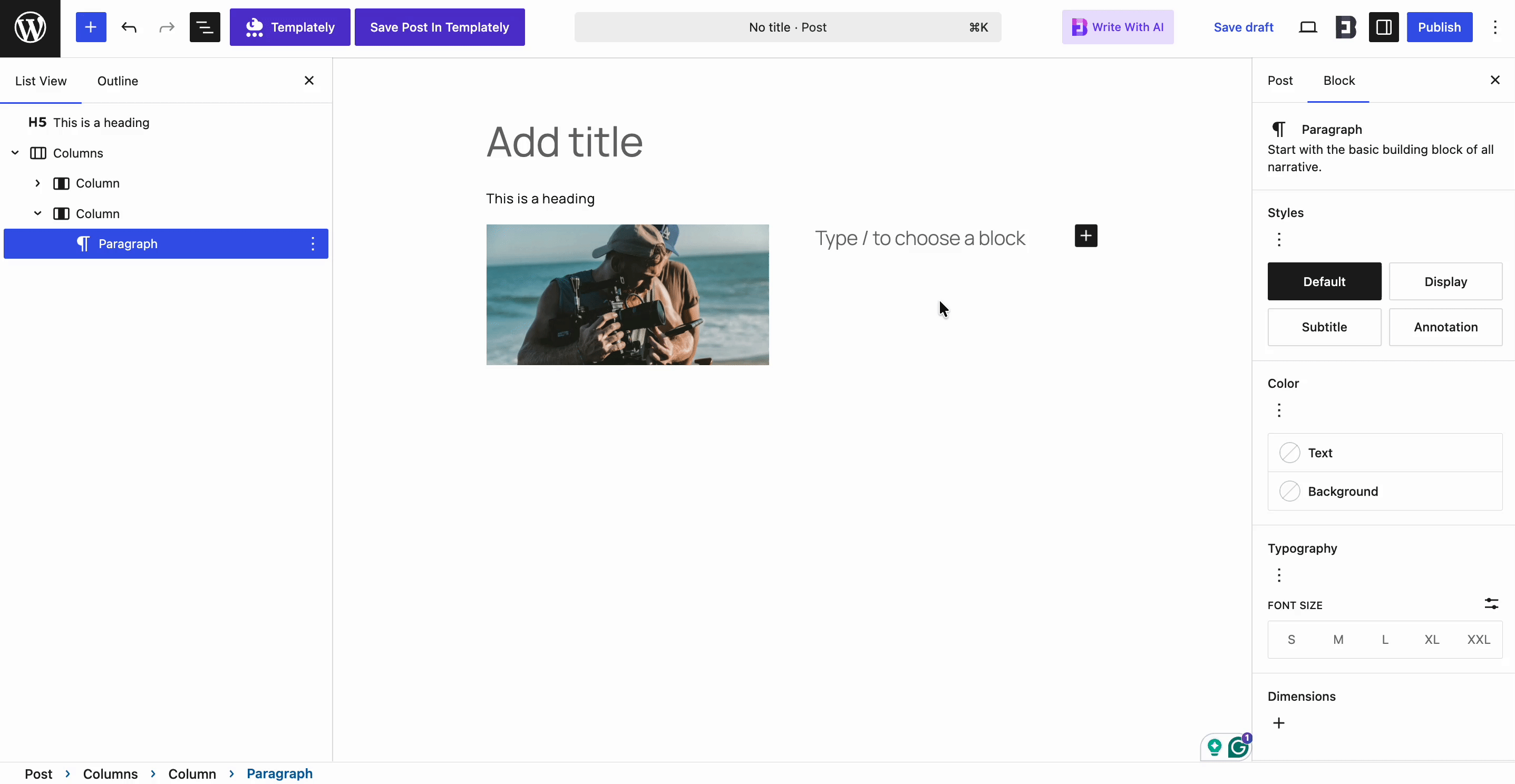Switch to the Post settings tab
The width and height of the screenshot is (1515, 784).
pyautogui.click(x=1280, y=81)
